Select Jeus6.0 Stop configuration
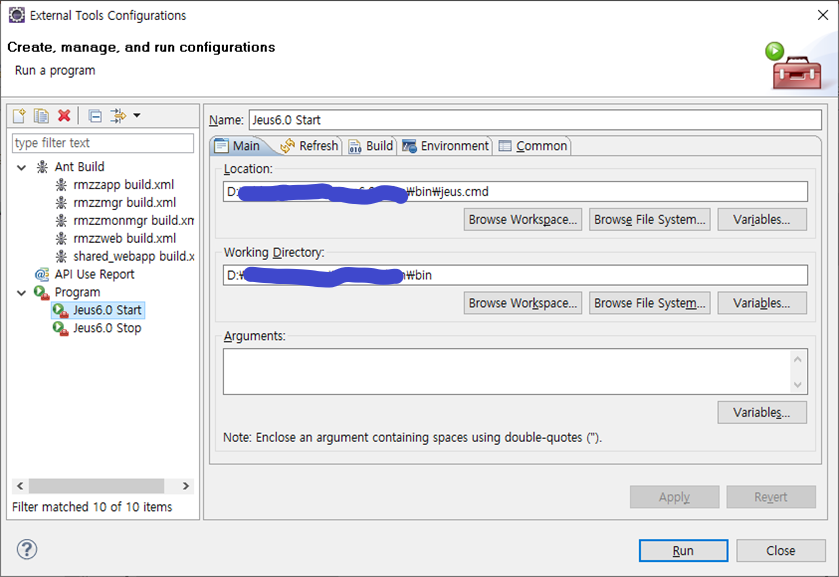 [x=107, y=328]
